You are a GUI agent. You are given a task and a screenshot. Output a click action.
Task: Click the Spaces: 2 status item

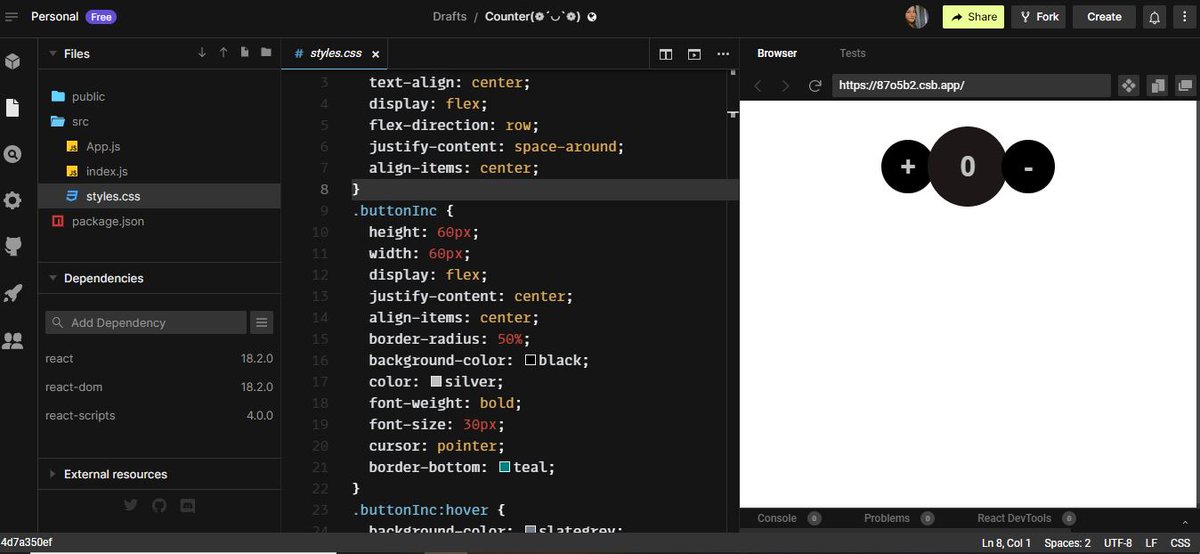coord(1067,543)
